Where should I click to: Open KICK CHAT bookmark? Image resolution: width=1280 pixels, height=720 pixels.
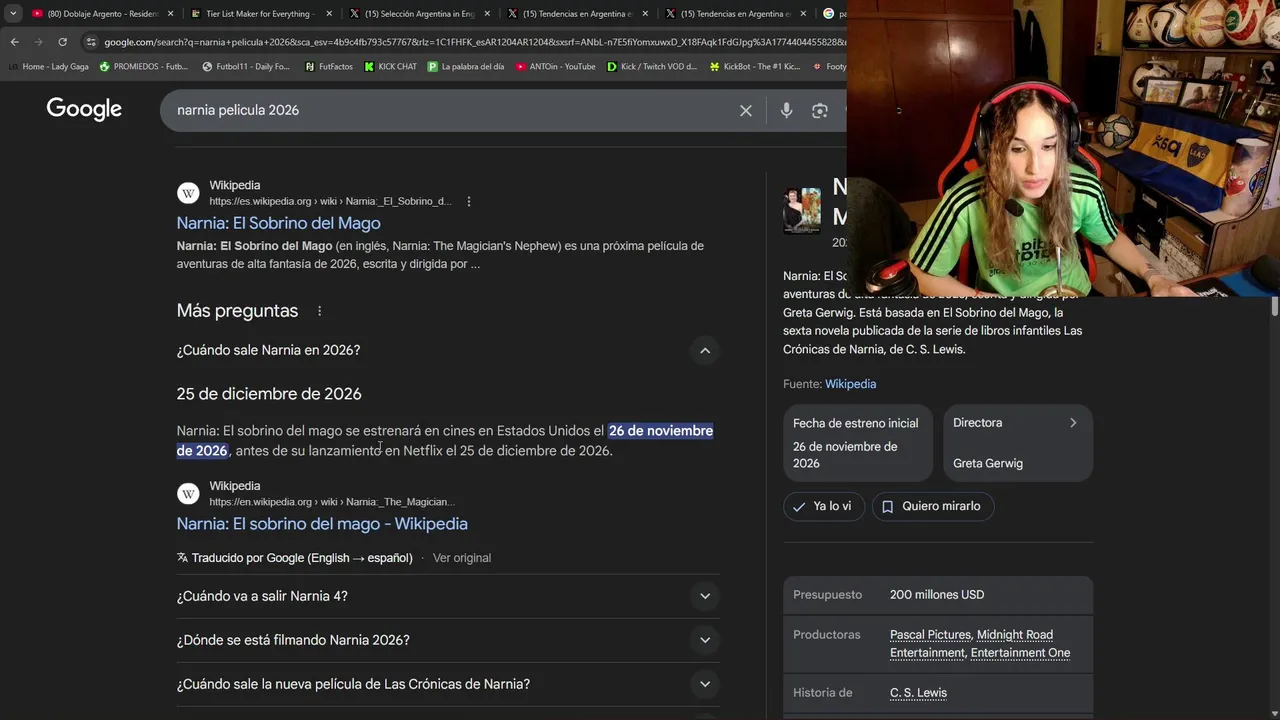(x=390, y=67)
